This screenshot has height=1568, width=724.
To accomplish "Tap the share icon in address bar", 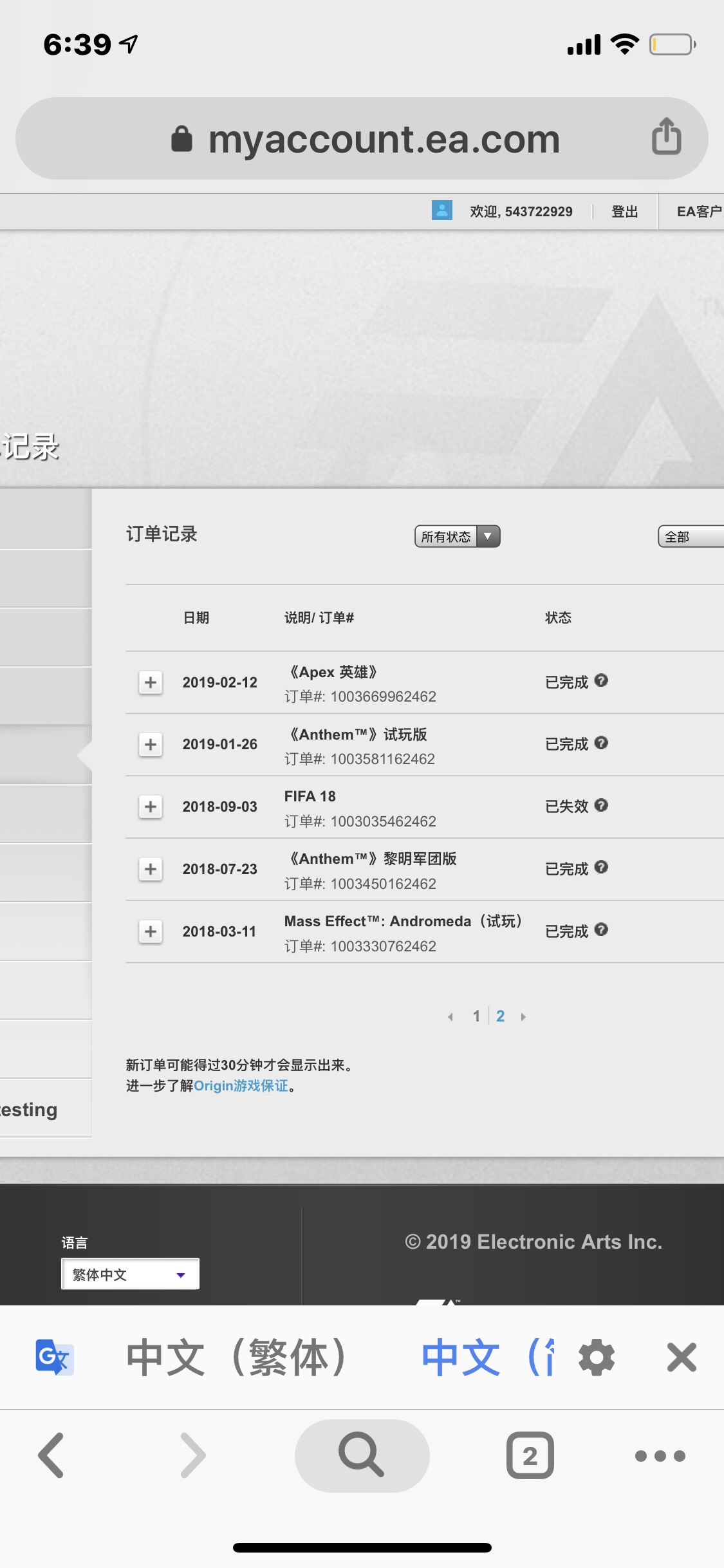I will click(x=667, y=136).
